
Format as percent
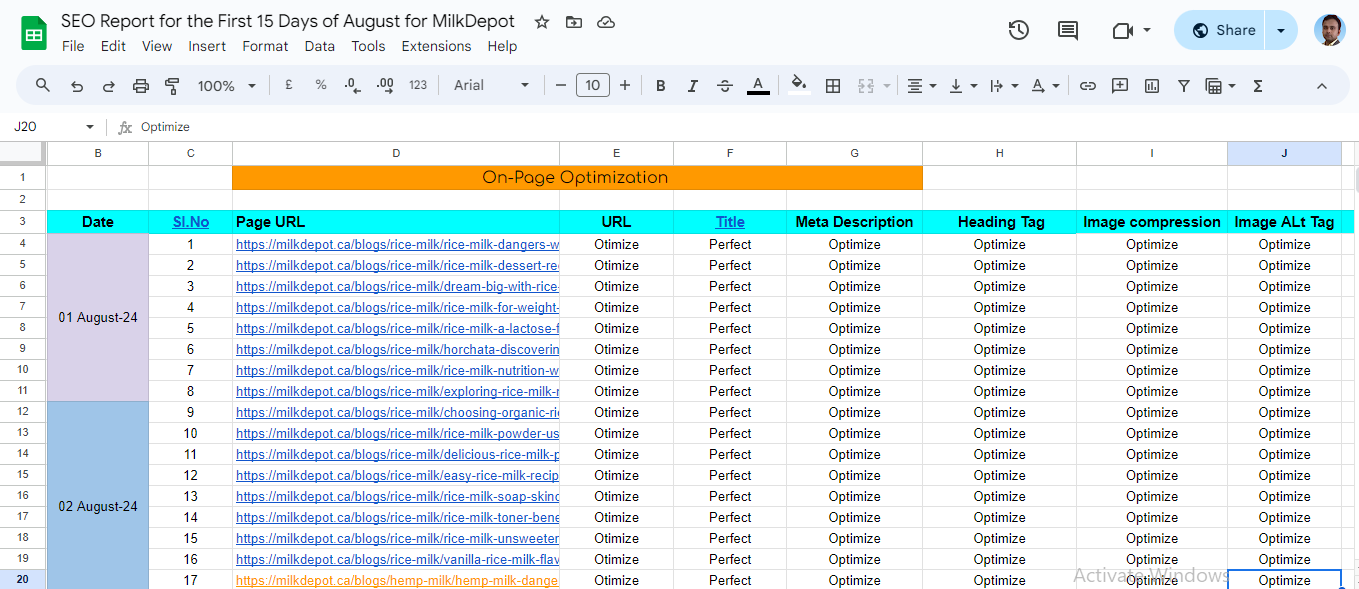pyautogui.click(x=321, y=86)
